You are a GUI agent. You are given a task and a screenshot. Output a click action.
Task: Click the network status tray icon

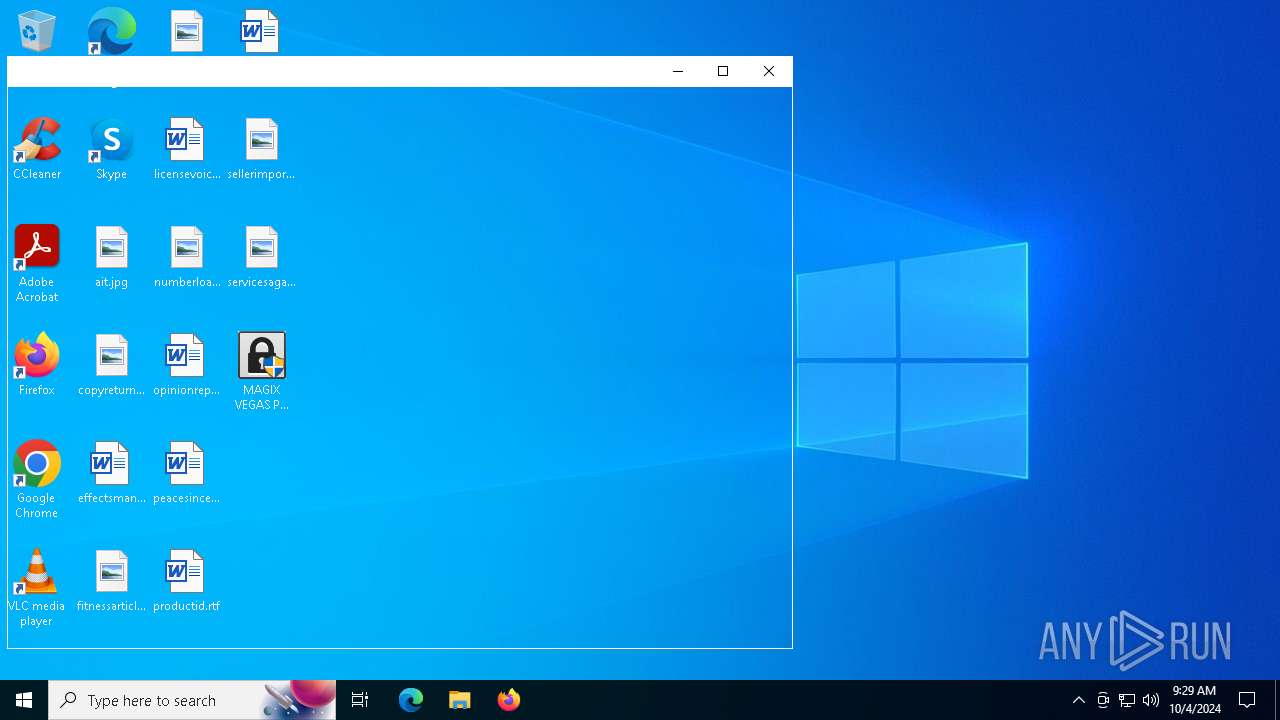[x=1127, y=700]
